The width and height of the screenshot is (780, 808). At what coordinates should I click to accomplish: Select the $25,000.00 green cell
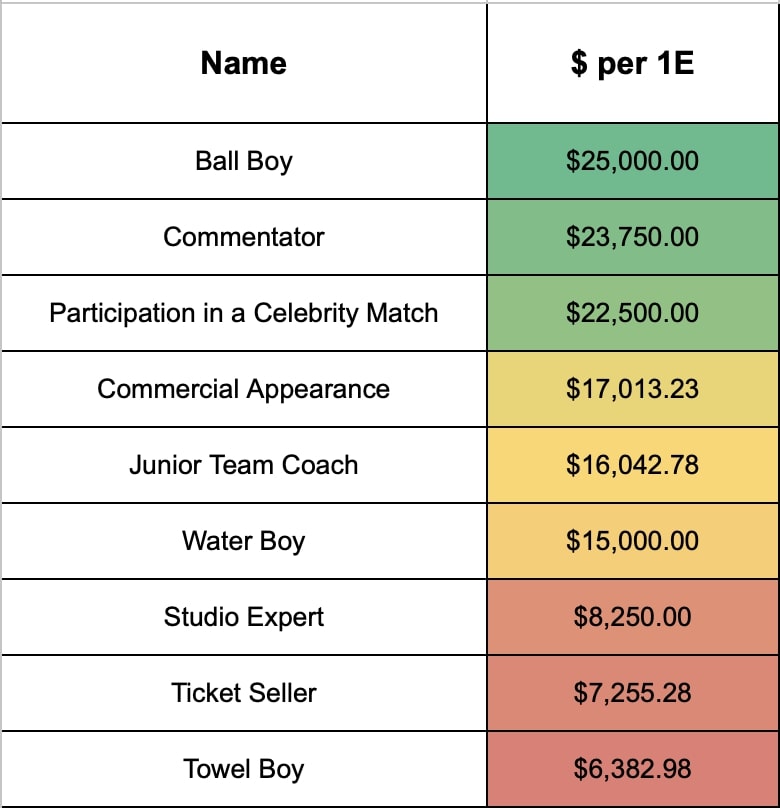[633, 161]
